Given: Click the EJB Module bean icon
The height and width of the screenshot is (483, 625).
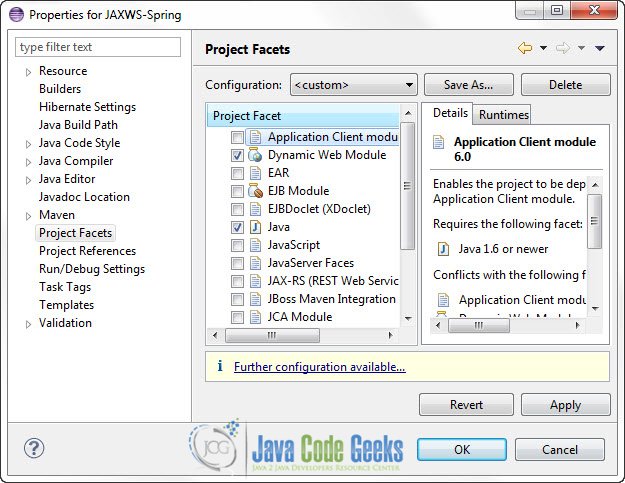Looking at the screenshot, I should pyautogui.click(x=255, y=190).
